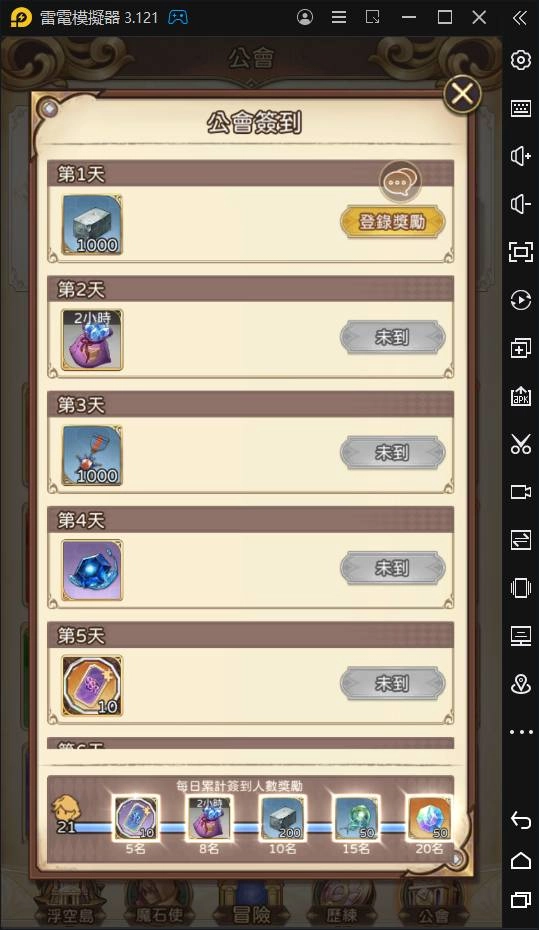The image size is (539, 930).
Task: Open the emulator hamburger menu
Action: pyautogui.click(x=339, y=17)
